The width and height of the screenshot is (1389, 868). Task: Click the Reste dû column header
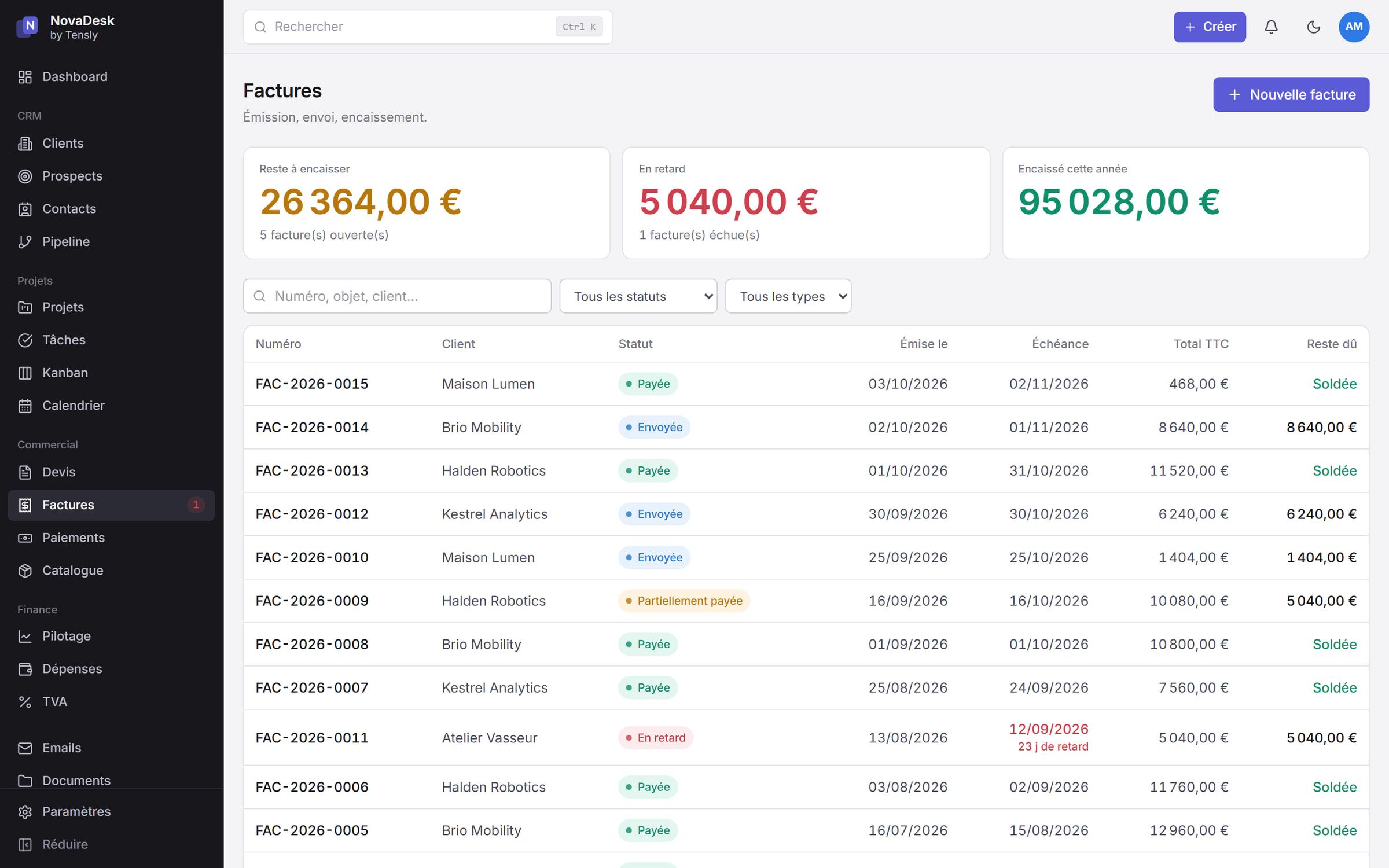point(1332,344)
